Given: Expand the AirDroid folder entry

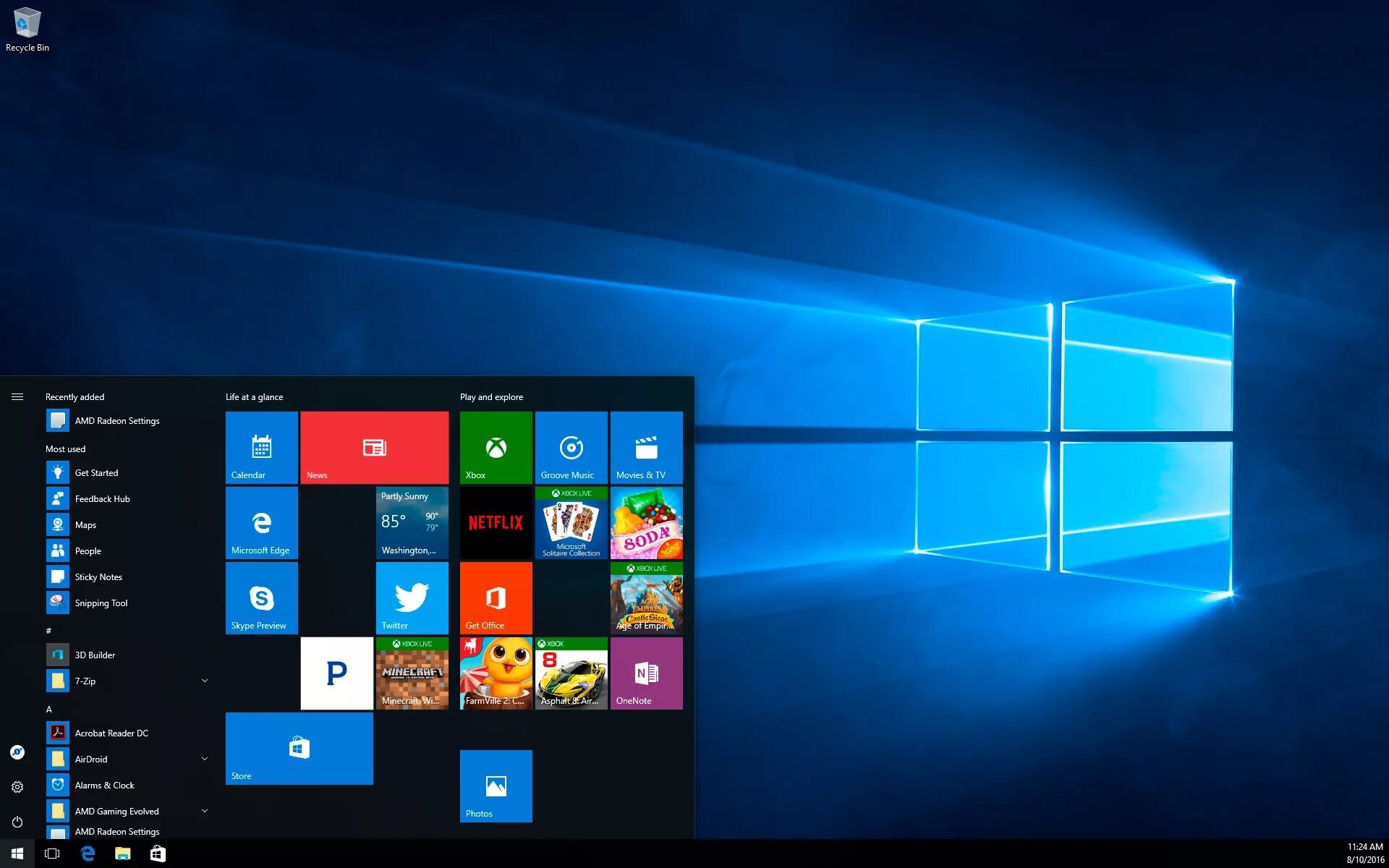Looking at the screenshot, I should pyautogui.click(x=204, y=758).
